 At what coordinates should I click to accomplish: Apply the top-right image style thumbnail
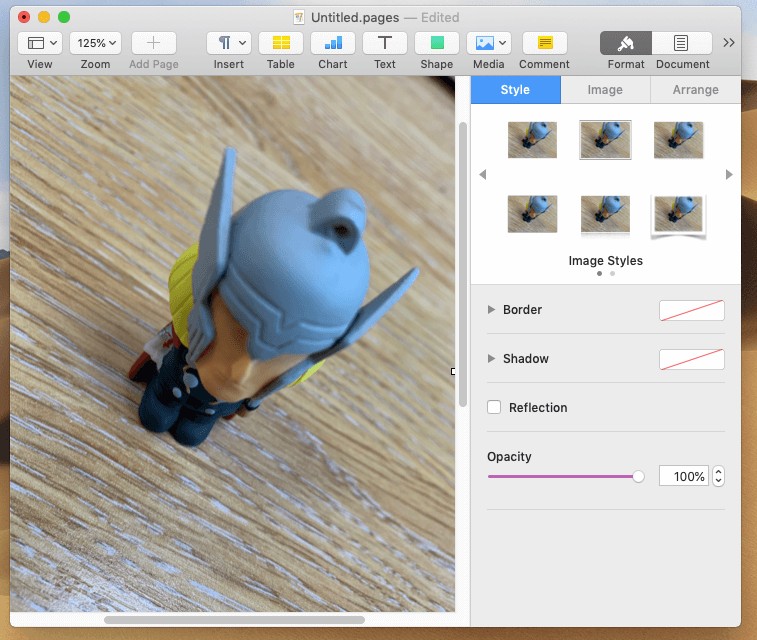pos(678,140)
